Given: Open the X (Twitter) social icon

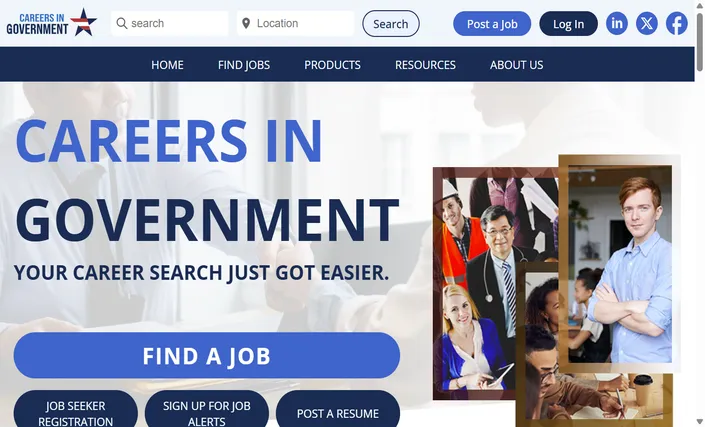Looking at the screenshot, I should (647, 23).
